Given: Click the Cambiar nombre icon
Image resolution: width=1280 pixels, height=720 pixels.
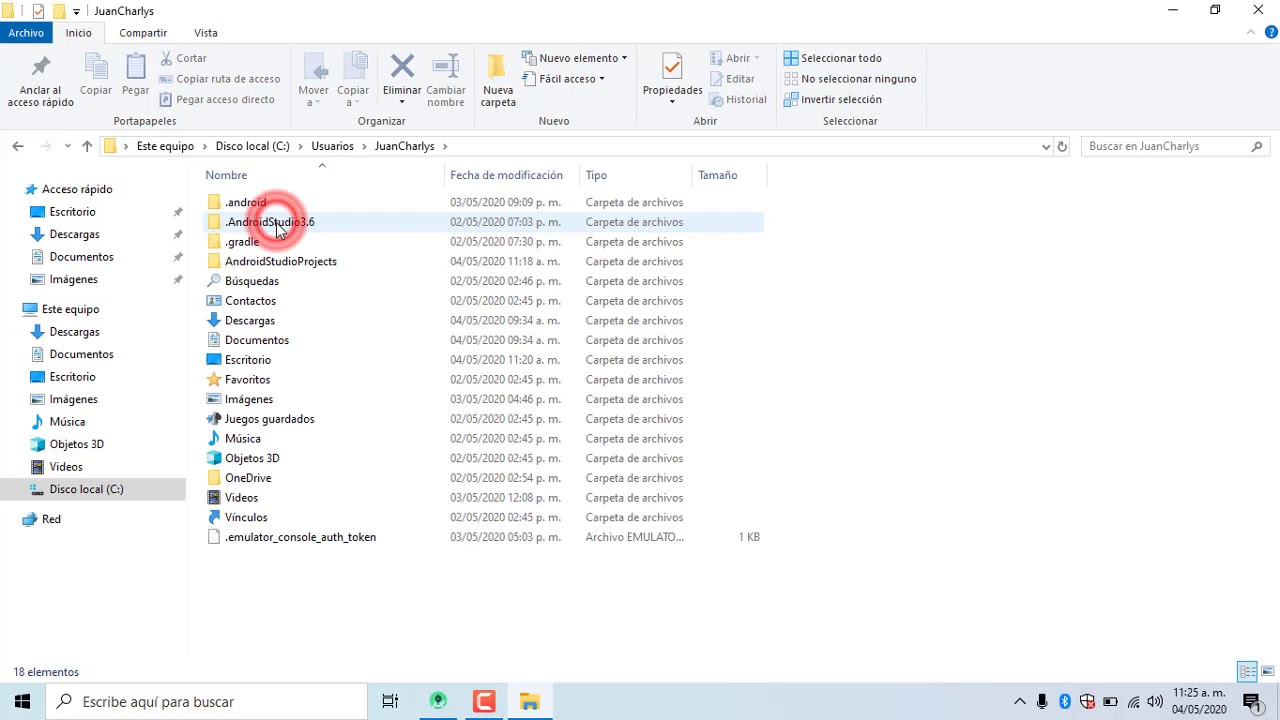Looking at the screenshot, I should pos(446,67).
